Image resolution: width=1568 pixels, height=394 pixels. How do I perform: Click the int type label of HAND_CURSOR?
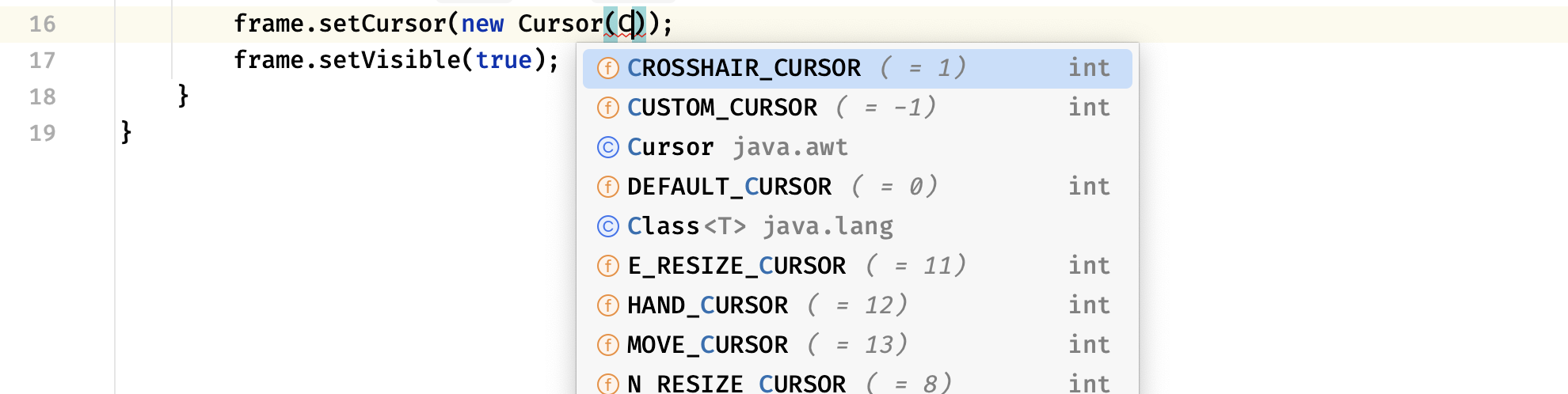pos(1089,305)
